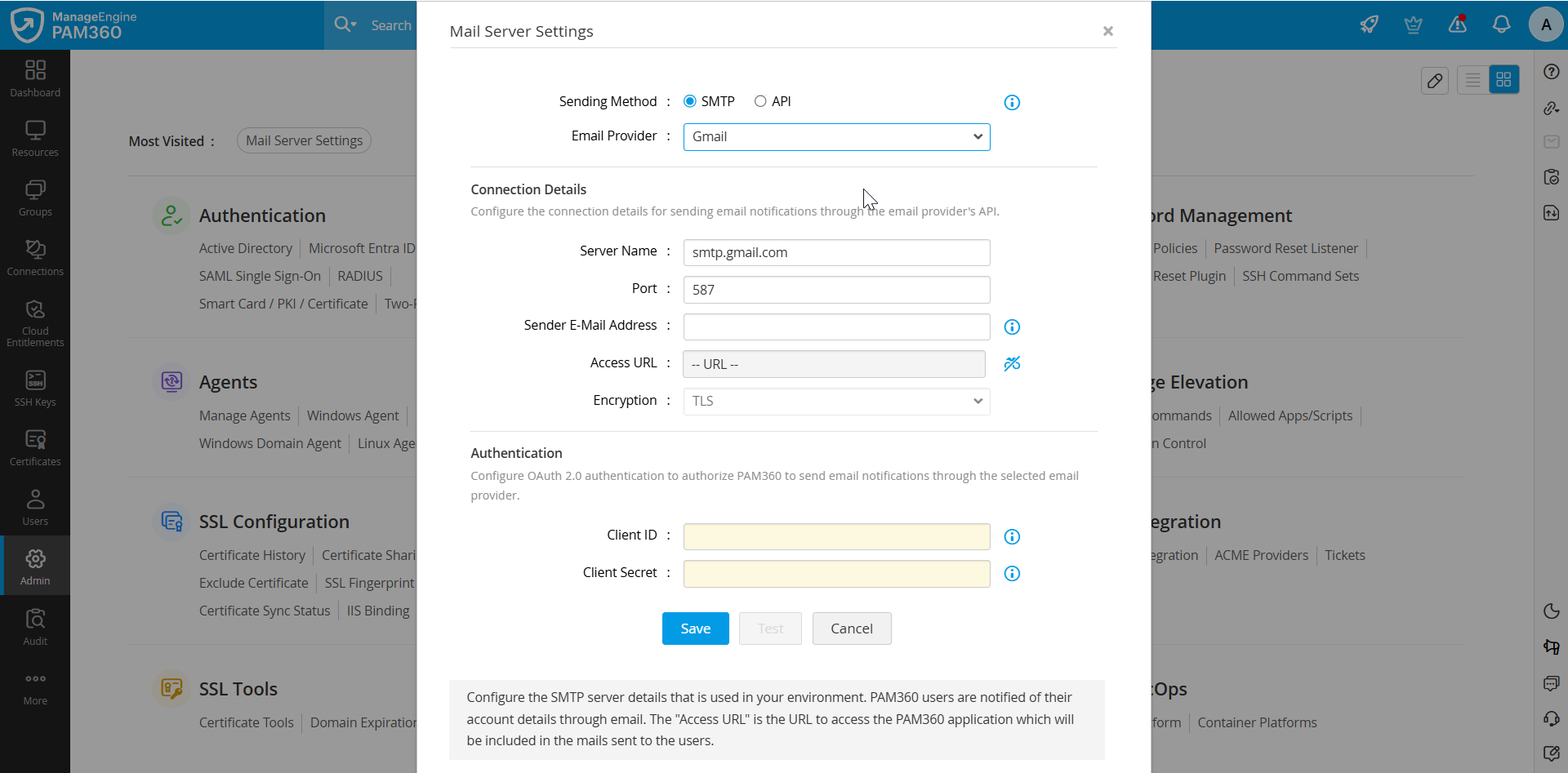Click the Cancel button
The image size is (1568, 773).
click(x=852, y=629)
